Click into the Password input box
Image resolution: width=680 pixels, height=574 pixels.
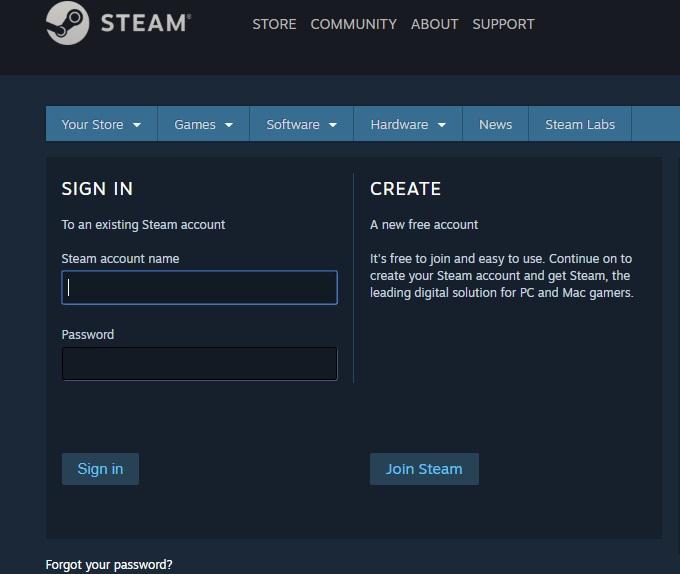(x=199, y=364)
